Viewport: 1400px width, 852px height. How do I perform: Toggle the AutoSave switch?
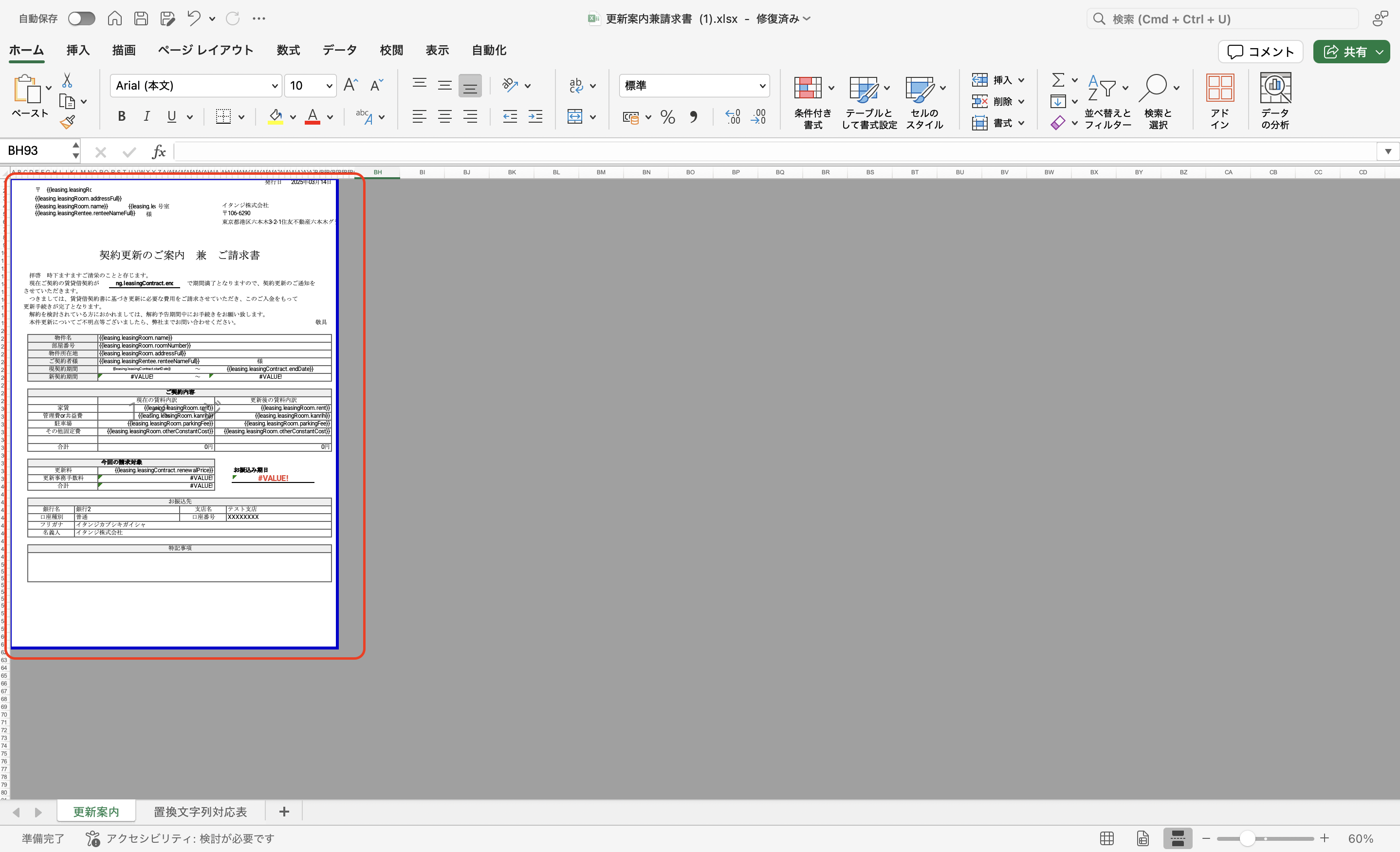81,19
